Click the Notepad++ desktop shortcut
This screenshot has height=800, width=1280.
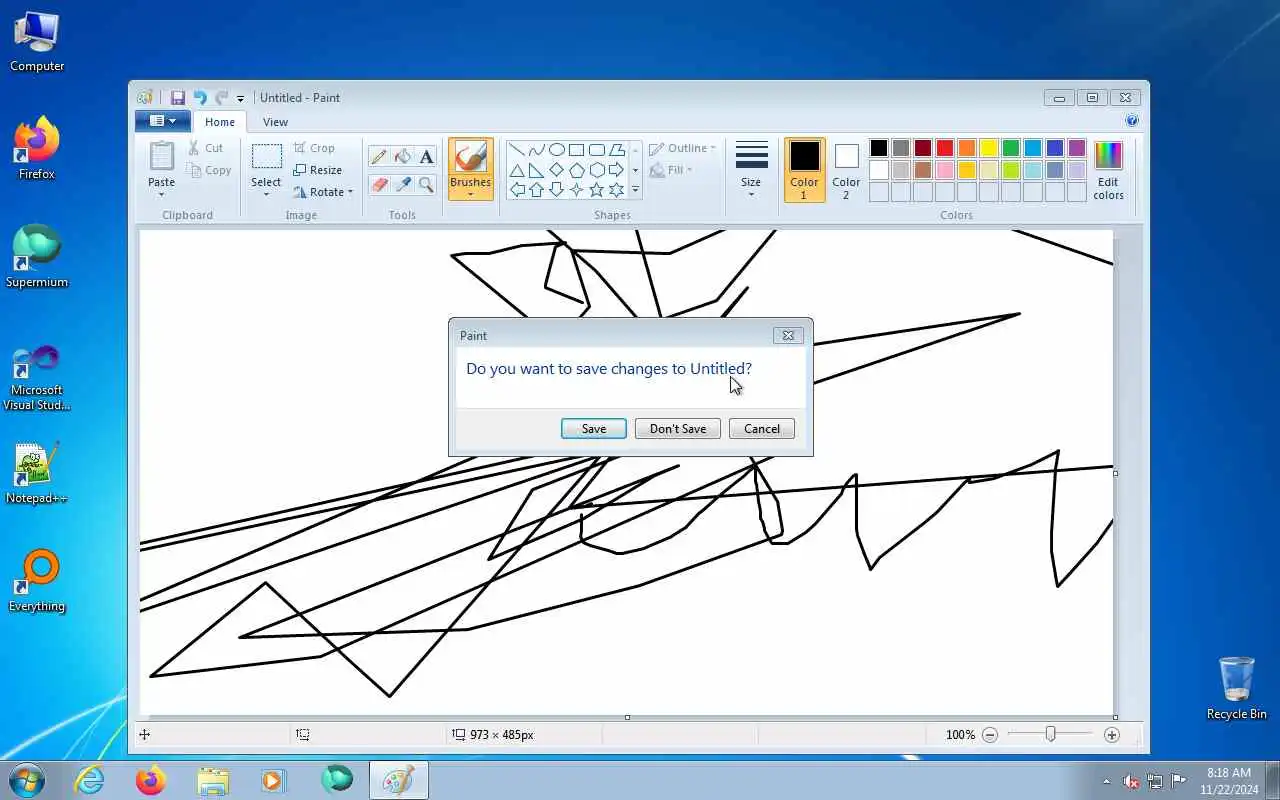click(x=37, y=473)
